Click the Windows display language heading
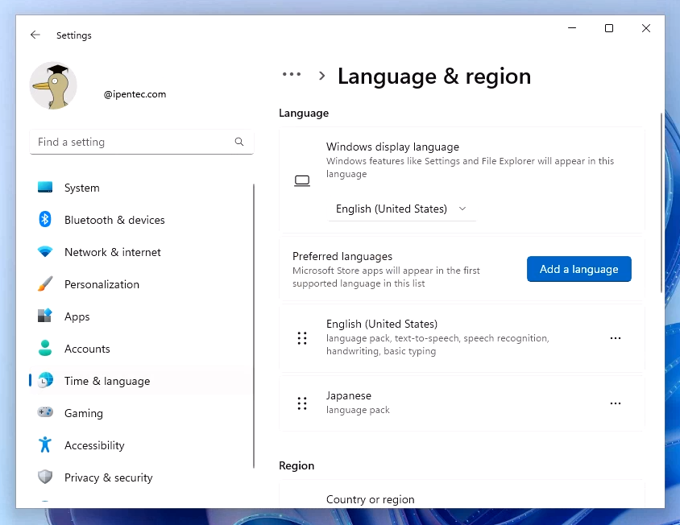Image resolution: width=680 pixels, height=525 pixels. 392,147
